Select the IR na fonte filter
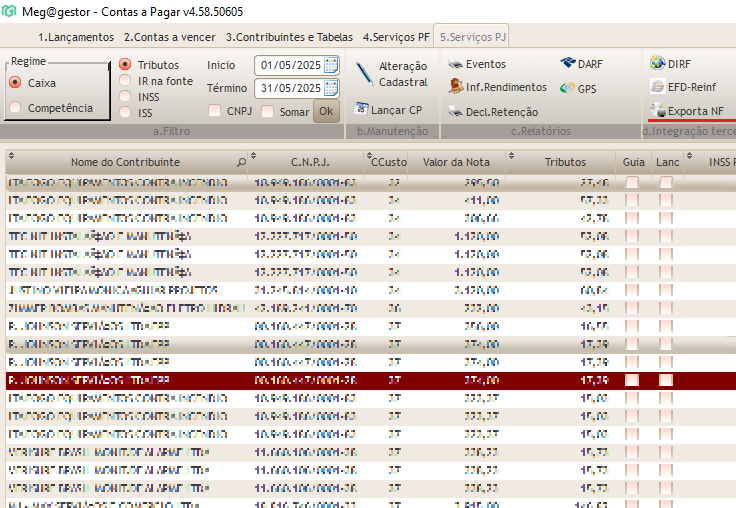The width and height of the screenshot is (736, 508). [125, 81]
